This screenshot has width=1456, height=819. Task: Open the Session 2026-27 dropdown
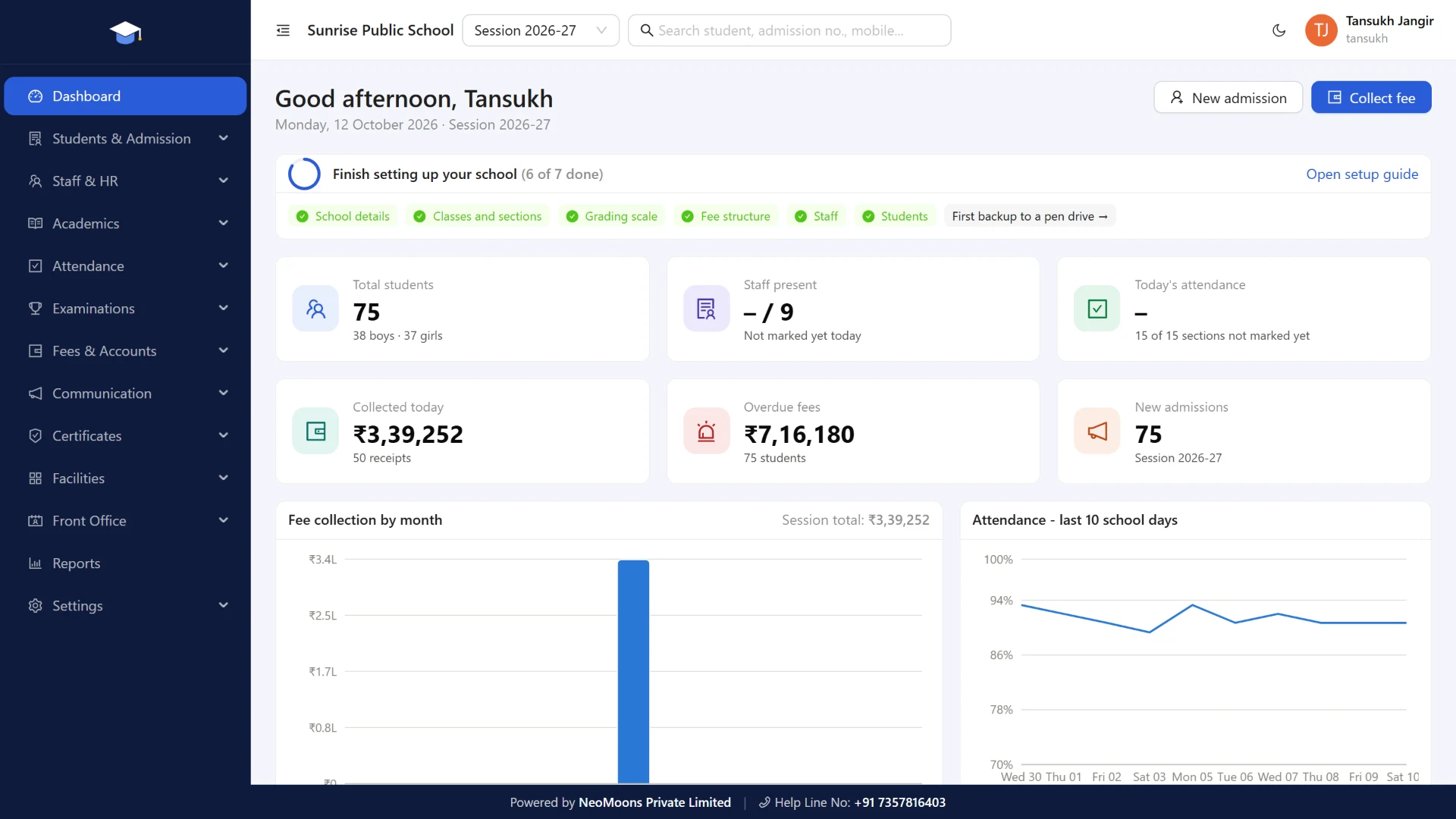(541, 30)
